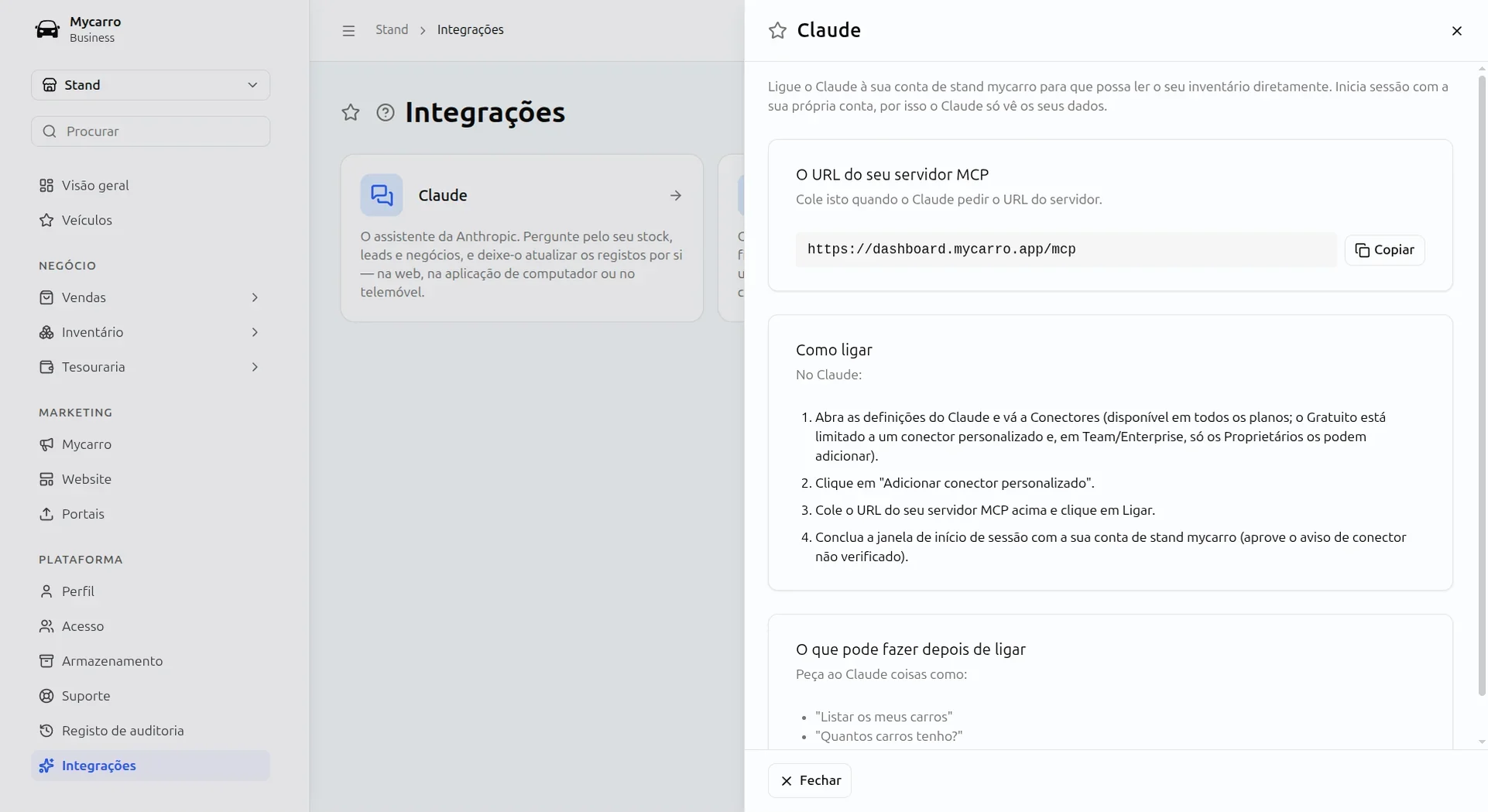Open the Claude integration card title
Image resolution: width=1488 pixels, height=812 pixels.
pyautogui.click(x=443, y=196)
